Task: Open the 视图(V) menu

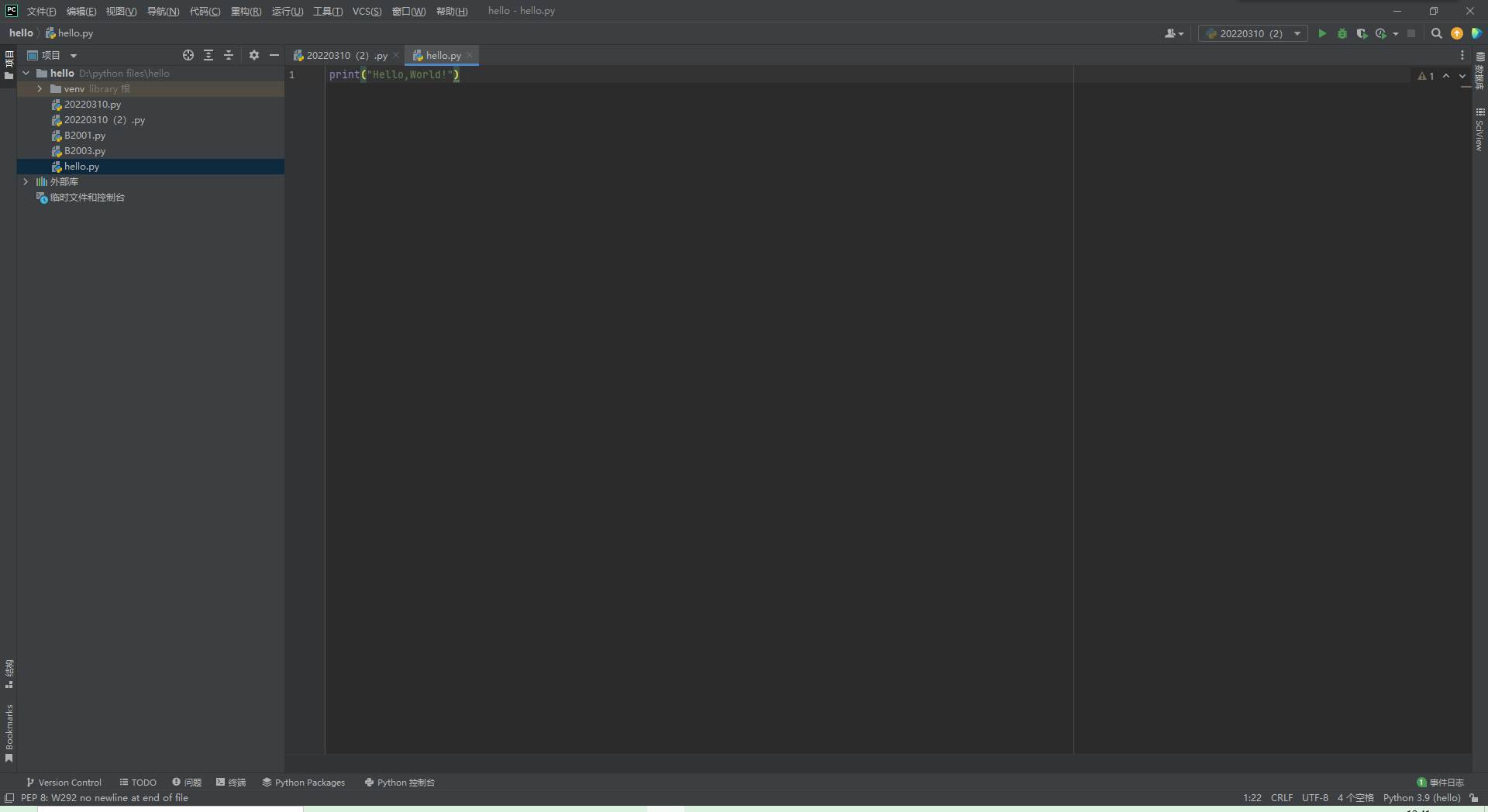Action: click(x=122, y=11)
